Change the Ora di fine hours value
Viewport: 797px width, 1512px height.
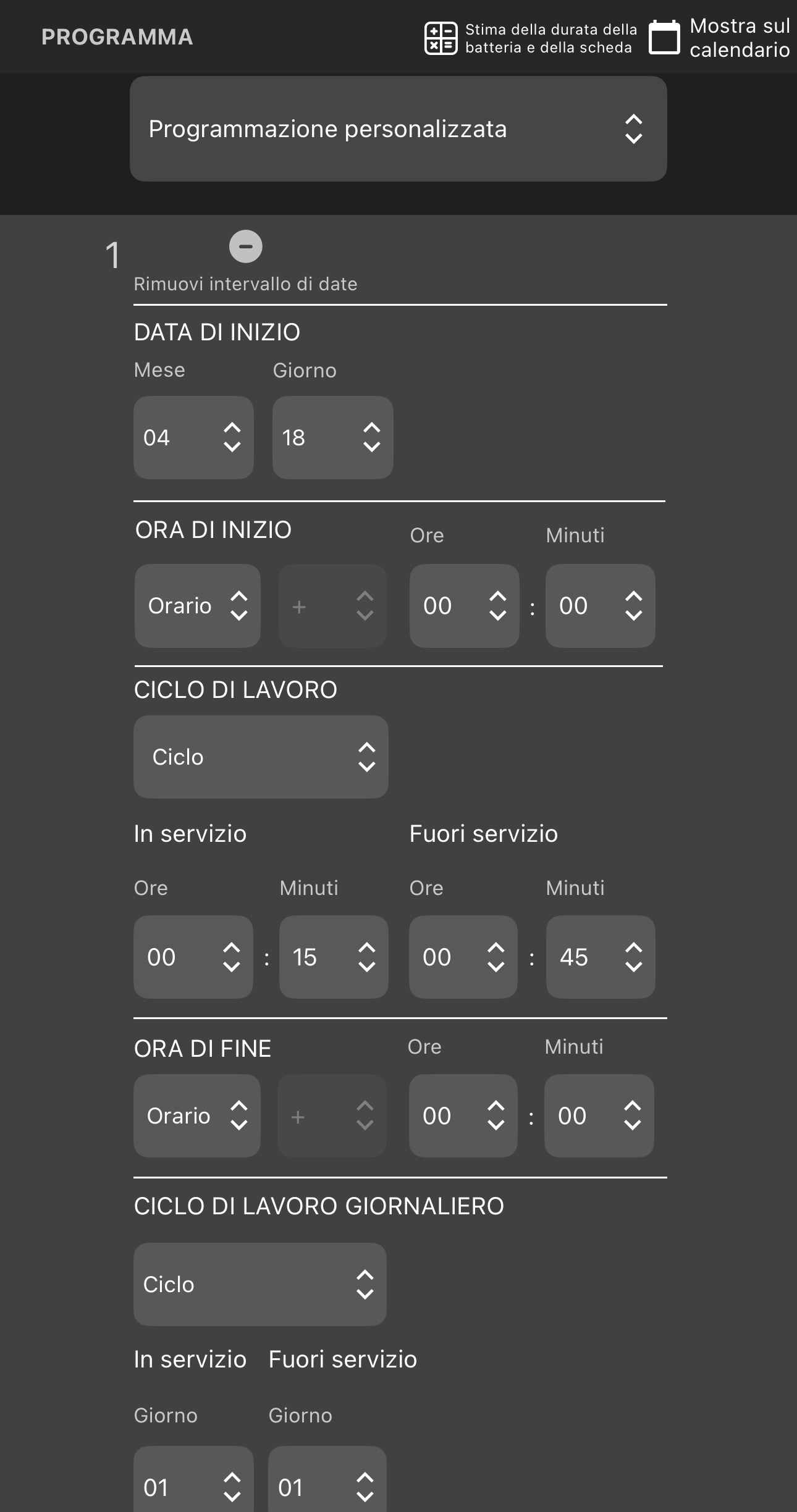463,1116
